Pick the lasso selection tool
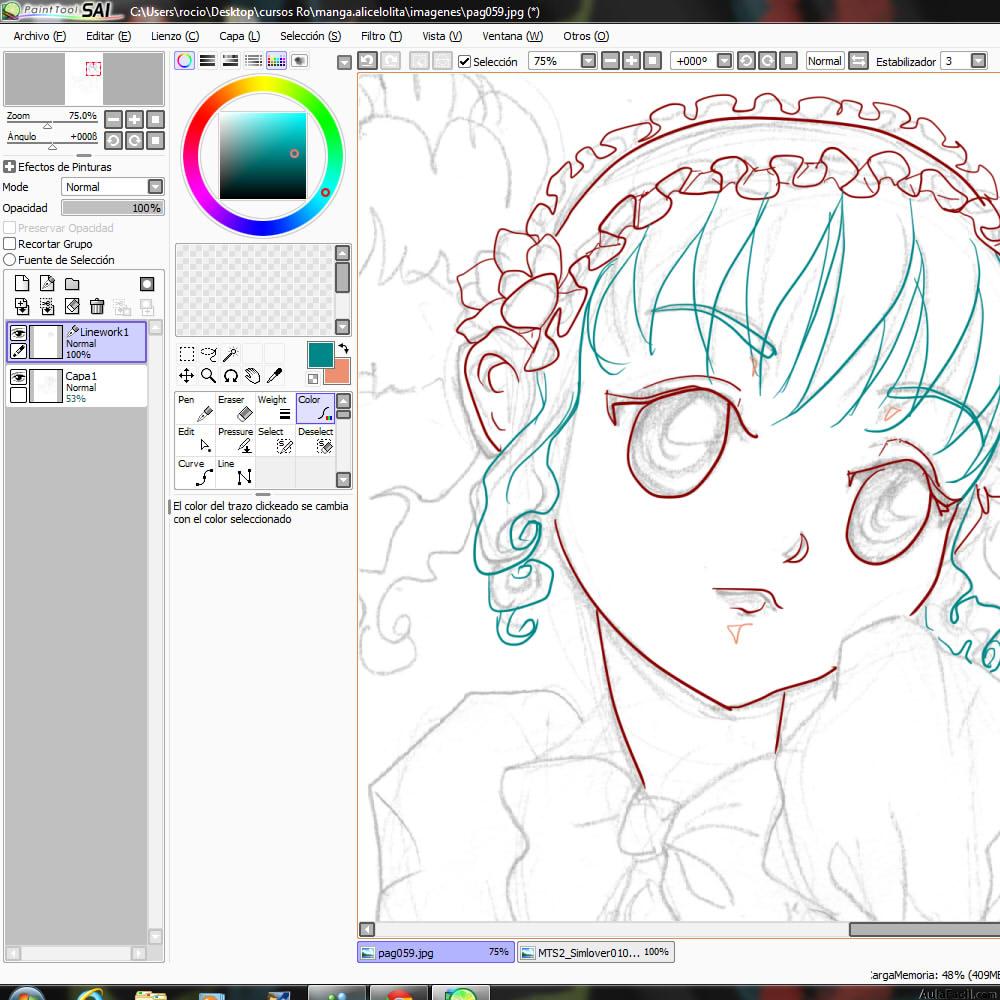 pyautogui.click(x=209, y=354)
